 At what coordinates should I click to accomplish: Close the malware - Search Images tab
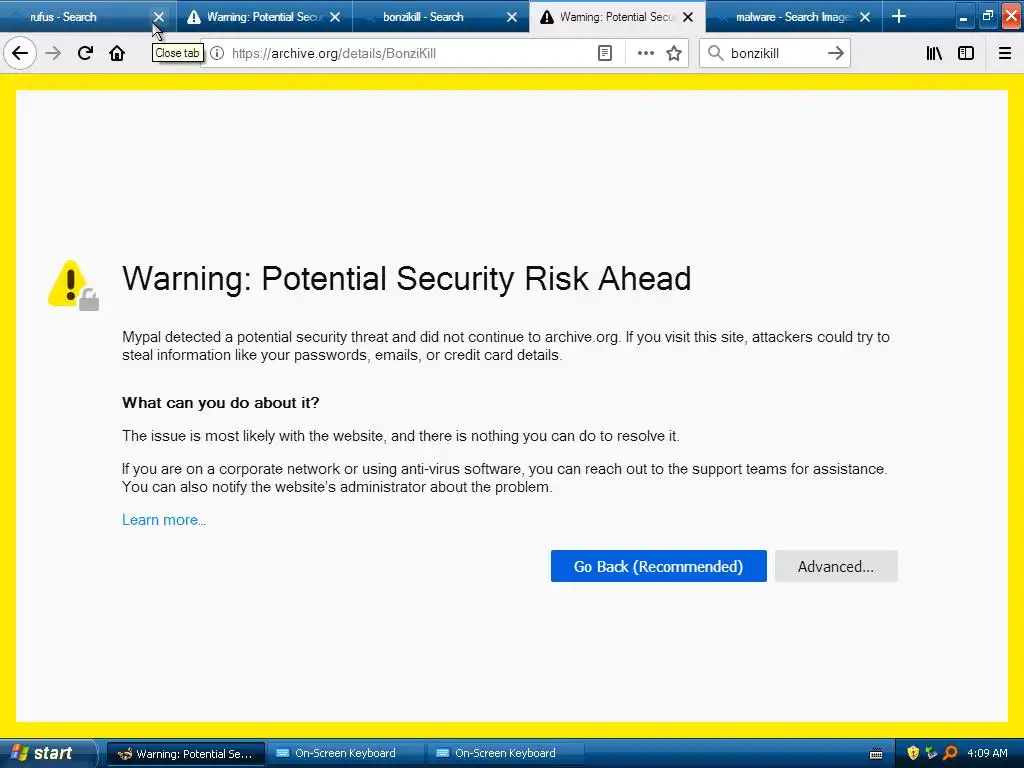click(865, 17)
